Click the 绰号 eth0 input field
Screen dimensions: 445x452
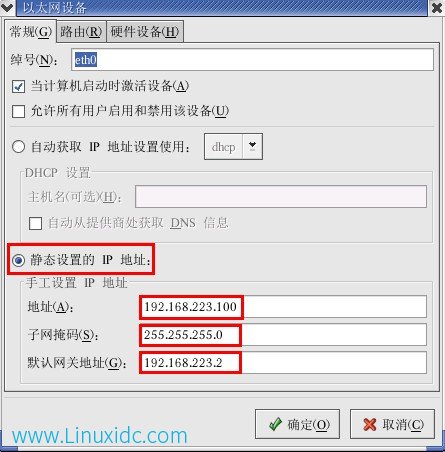click(x=252, y=60)
